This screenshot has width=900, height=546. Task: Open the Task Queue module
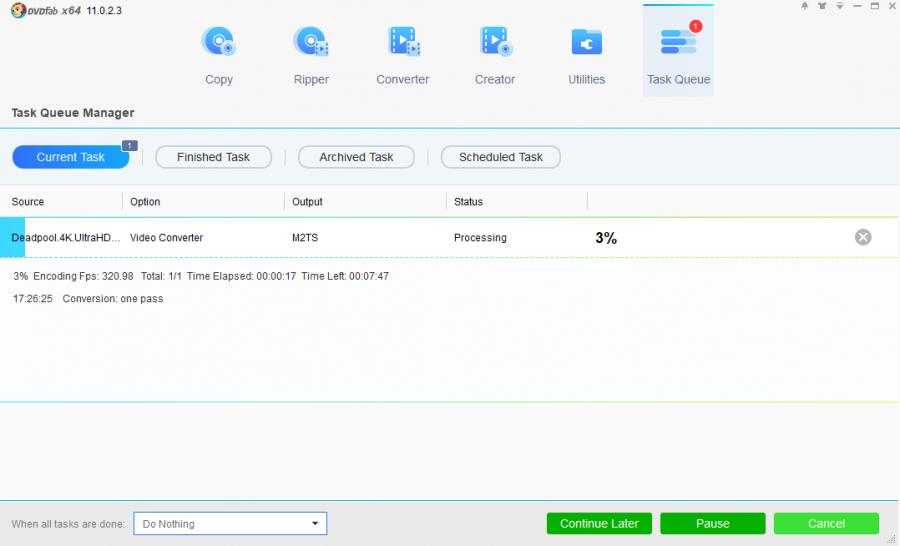click(678, 52)
